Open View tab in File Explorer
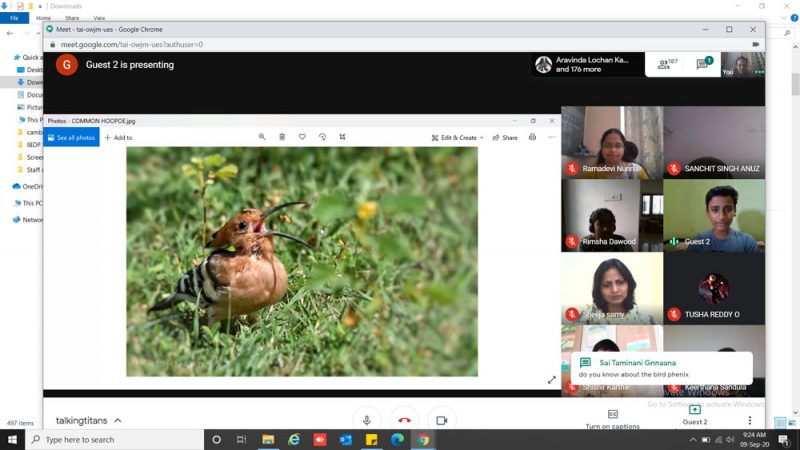800x450 pixels. click(99, 18)
